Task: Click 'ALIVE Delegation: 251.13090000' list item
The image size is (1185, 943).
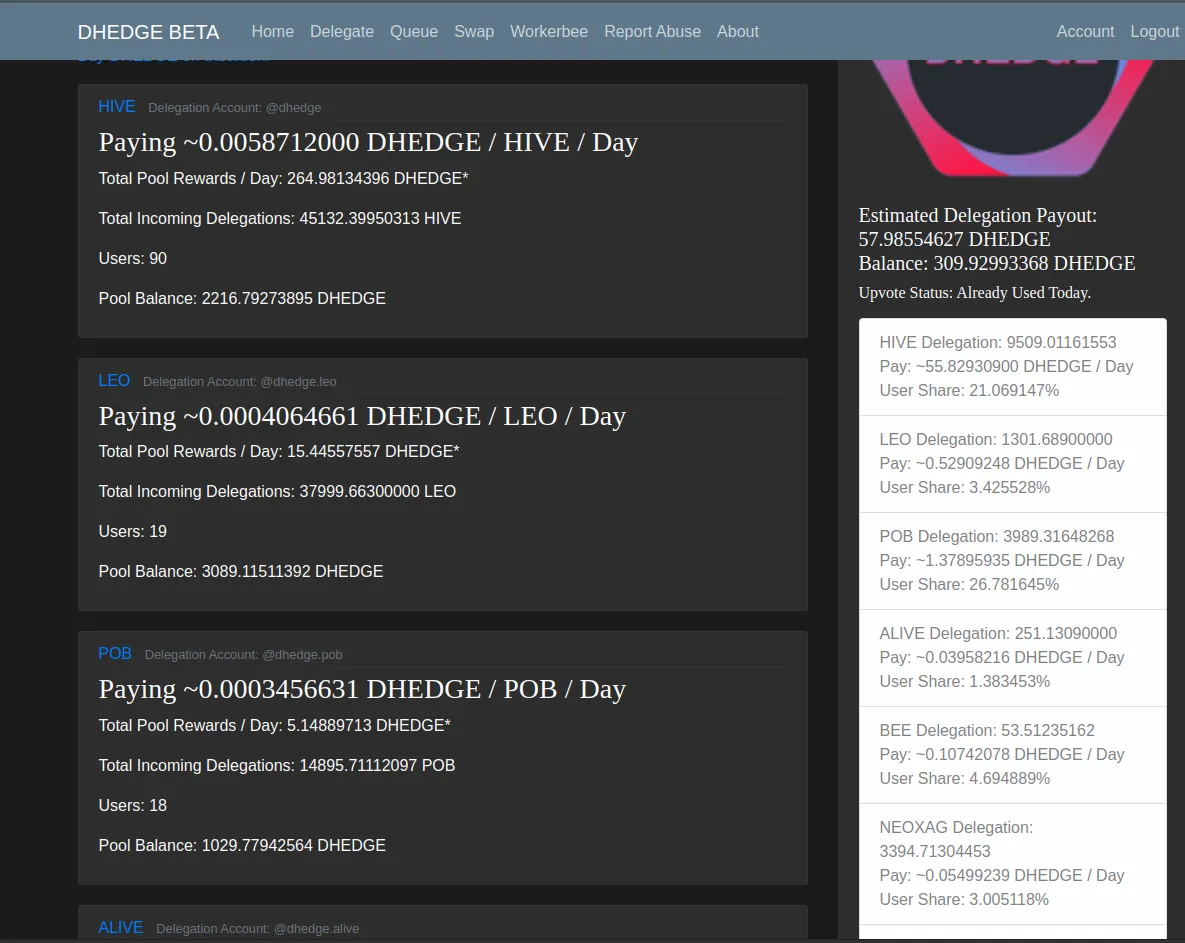Action: click(x=998, y=633)
